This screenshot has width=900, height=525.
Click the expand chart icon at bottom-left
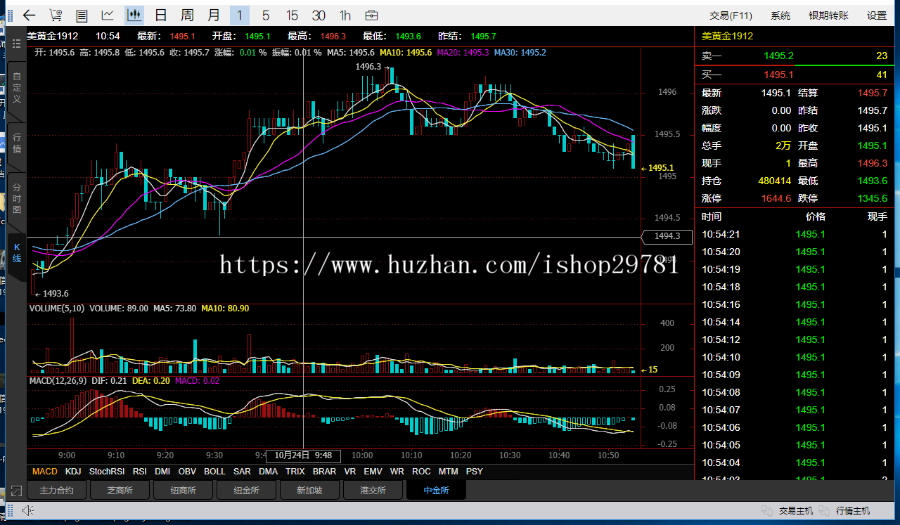click(16, 491)
